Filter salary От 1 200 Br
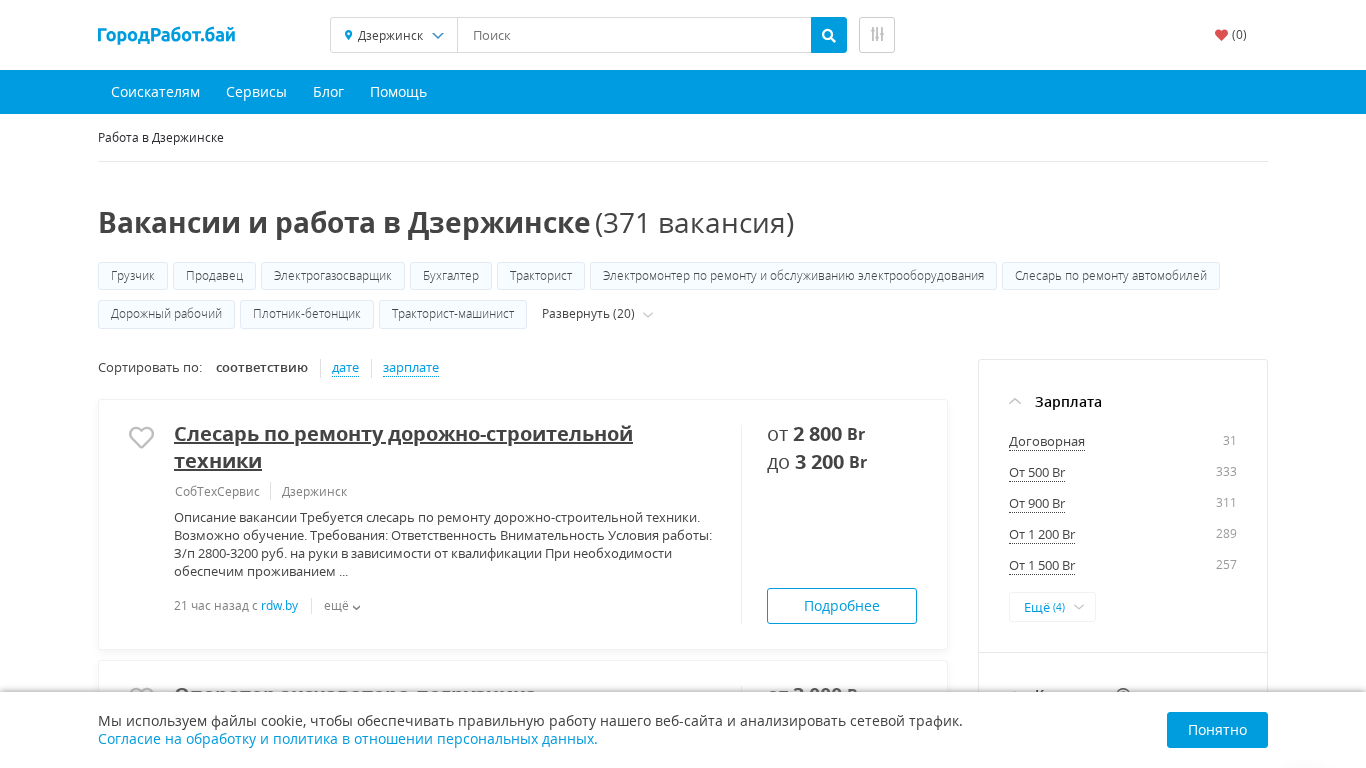1366x768 pixels. (x=1042, y=535)
